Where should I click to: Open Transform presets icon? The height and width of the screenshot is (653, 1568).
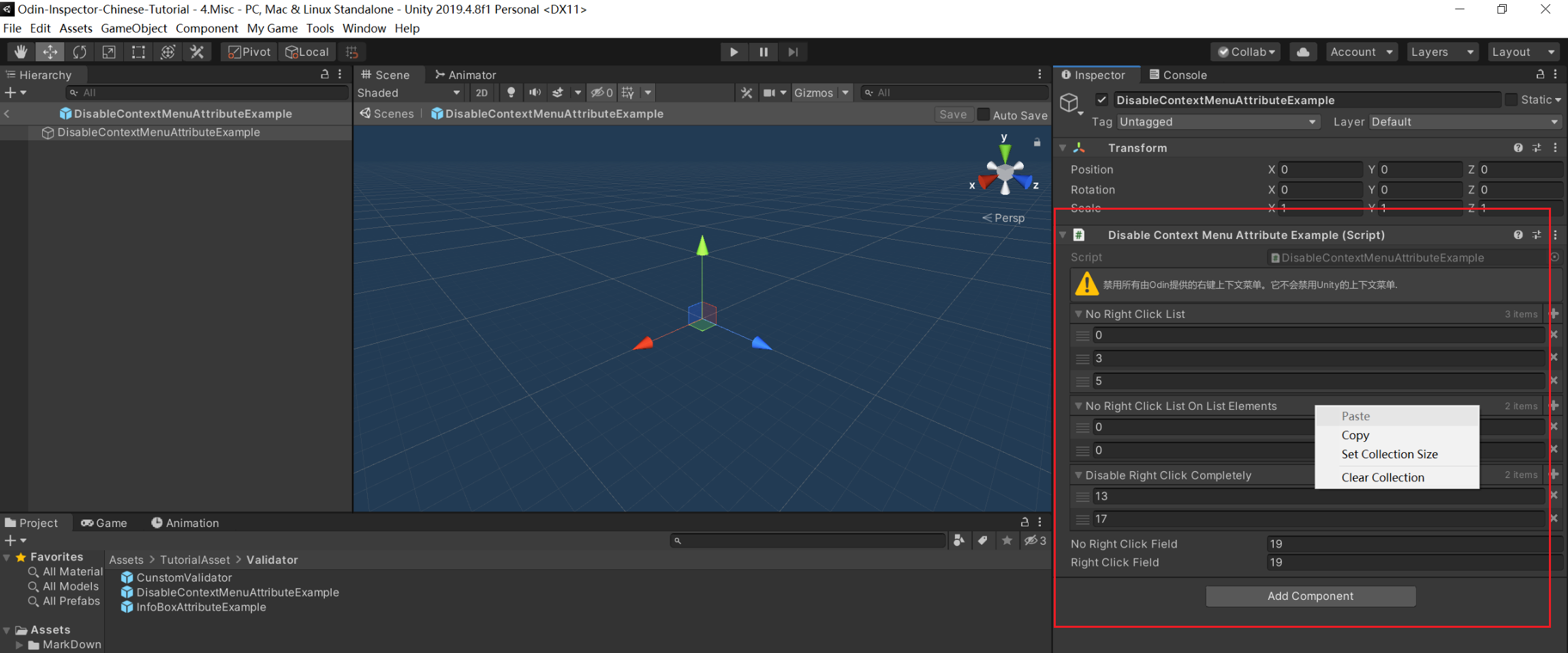(x=1537, y=148)
